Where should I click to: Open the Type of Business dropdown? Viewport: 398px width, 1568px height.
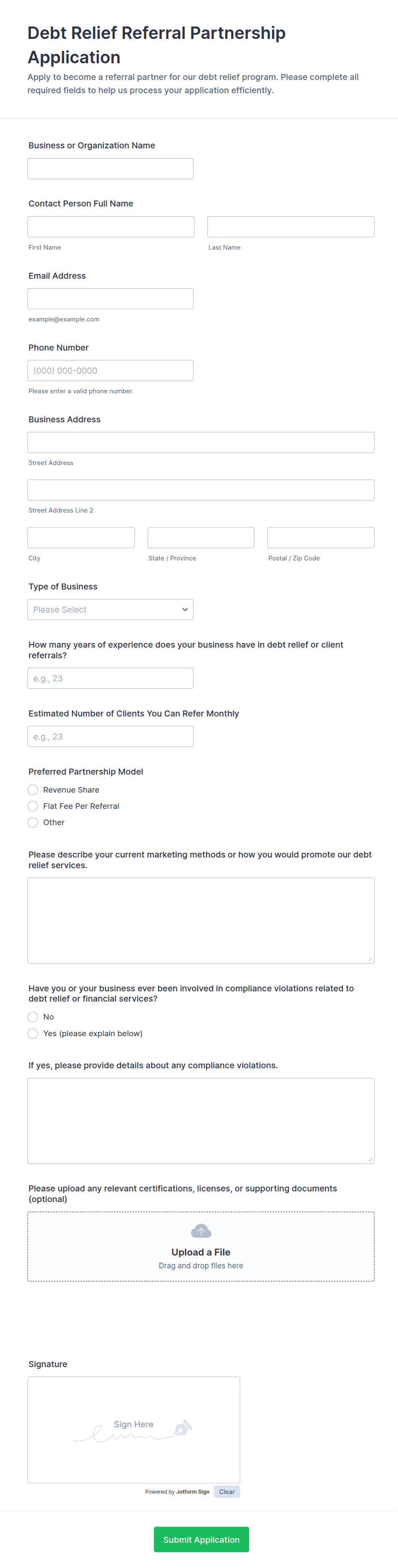[110, 609]
